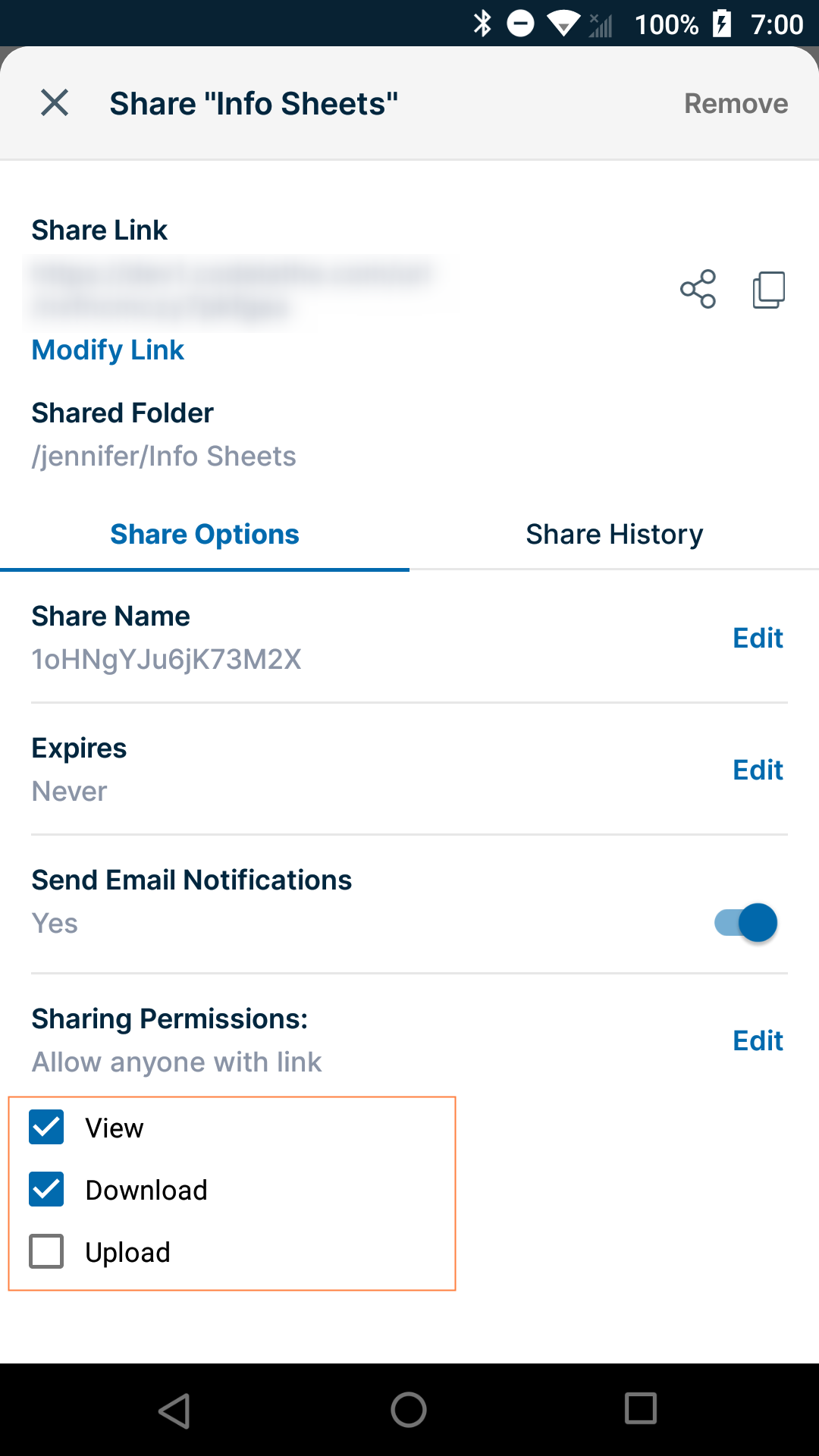Image resolution: width=819 pixels, height=1456 pixels.
Task: Uncheck the View permission checkbox
Action: 46,1127
